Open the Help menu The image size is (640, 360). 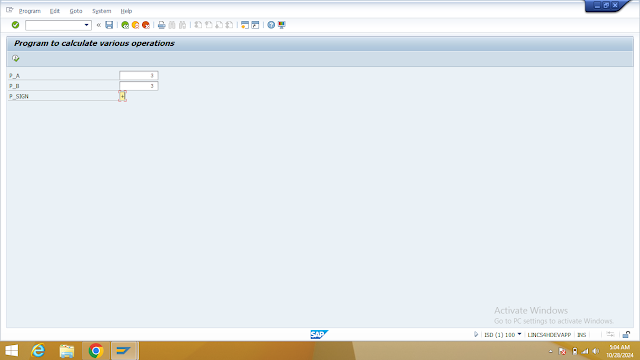(x=126, y=11)
